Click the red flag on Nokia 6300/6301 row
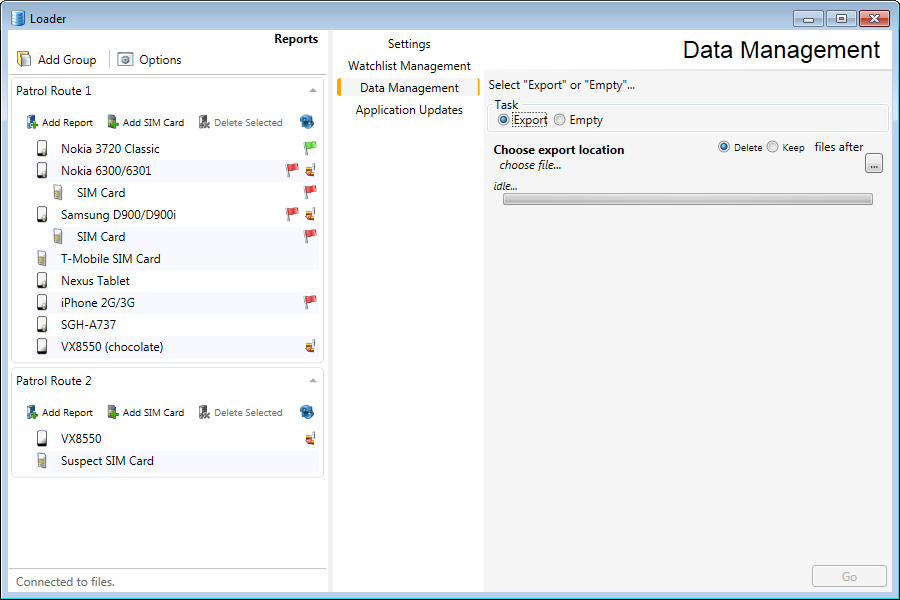This screenshot has height=600, width=900. coord(292,170)
